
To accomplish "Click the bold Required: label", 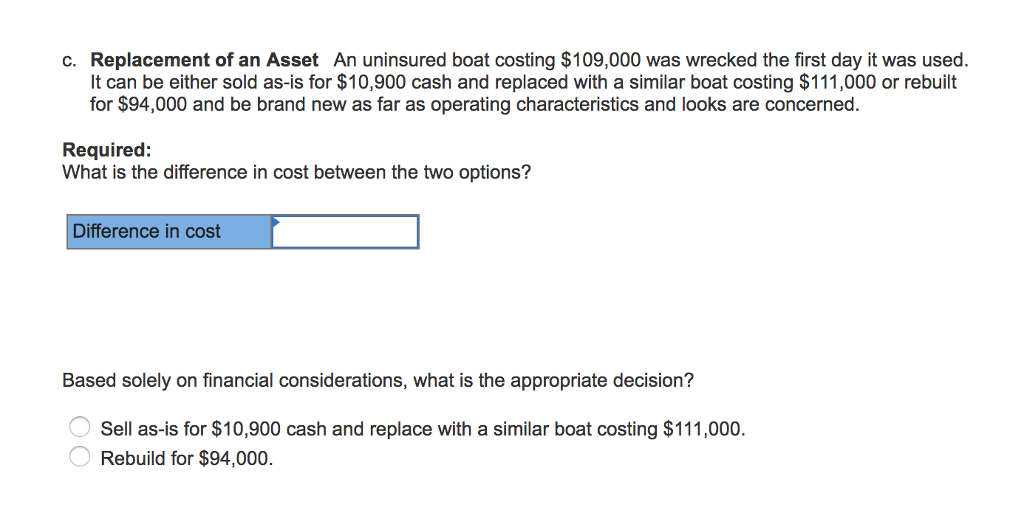I will click(106, 150).
